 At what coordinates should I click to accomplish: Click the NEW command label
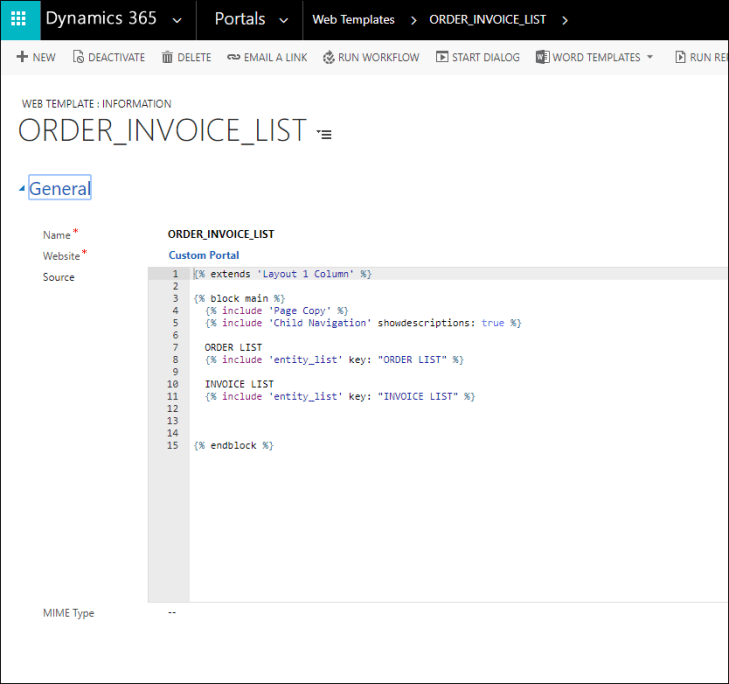pyautogui.click(x=44, y=57)
